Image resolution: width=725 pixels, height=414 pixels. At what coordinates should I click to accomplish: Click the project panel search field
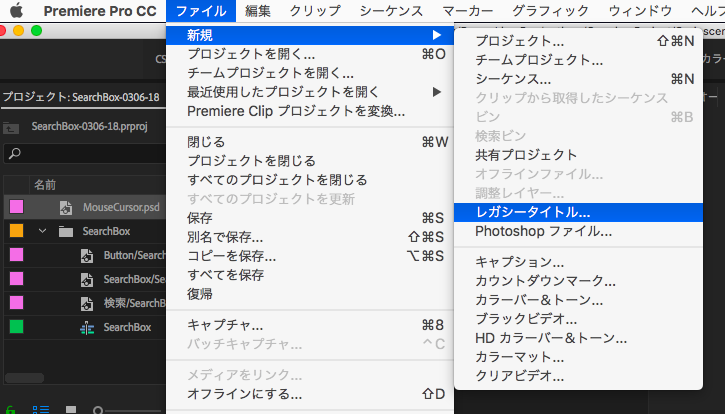pos(86,153)
